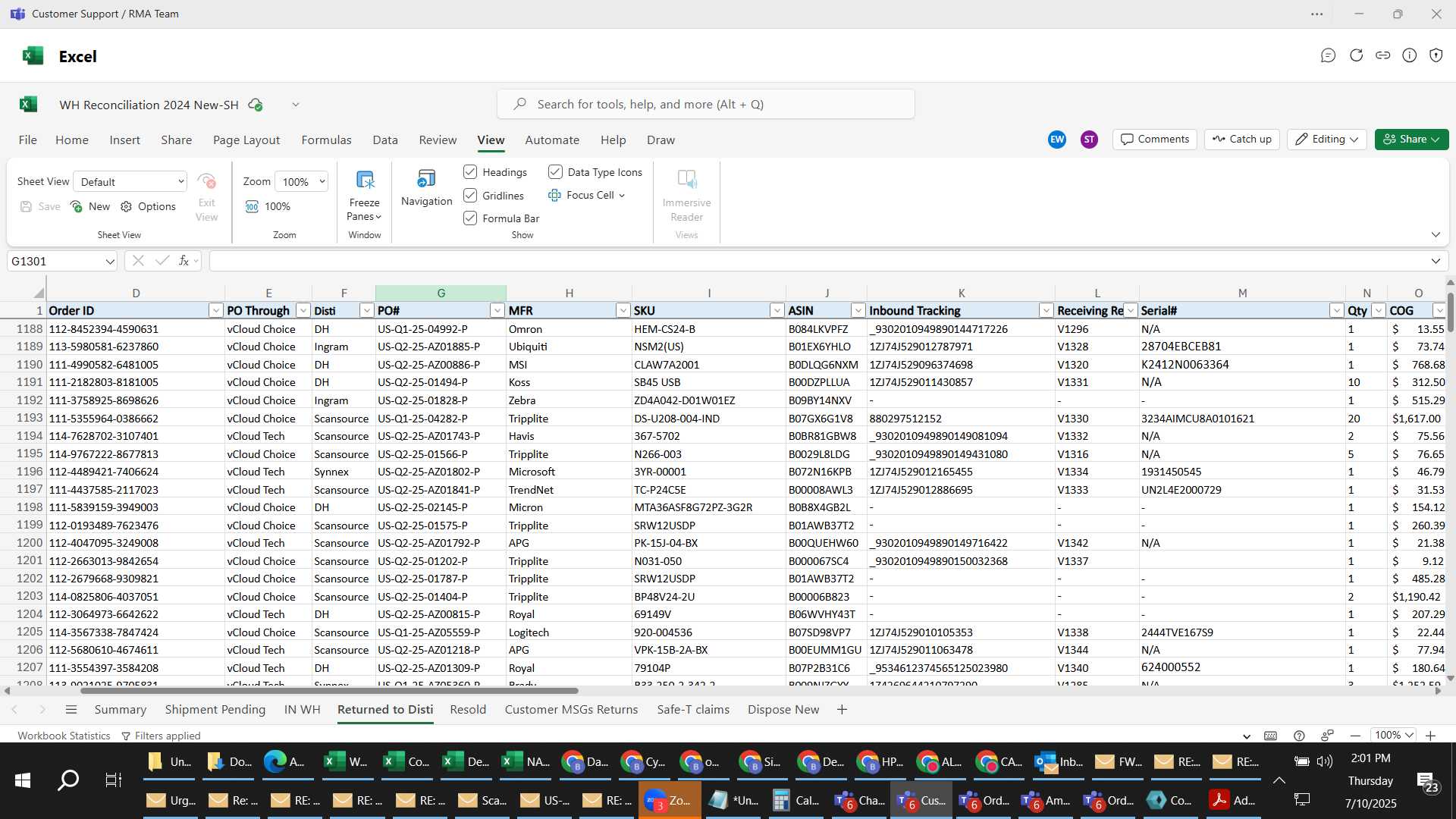The image size is (1456, 819).
Task: Click the info circle icon
Action: (1410, 55)
